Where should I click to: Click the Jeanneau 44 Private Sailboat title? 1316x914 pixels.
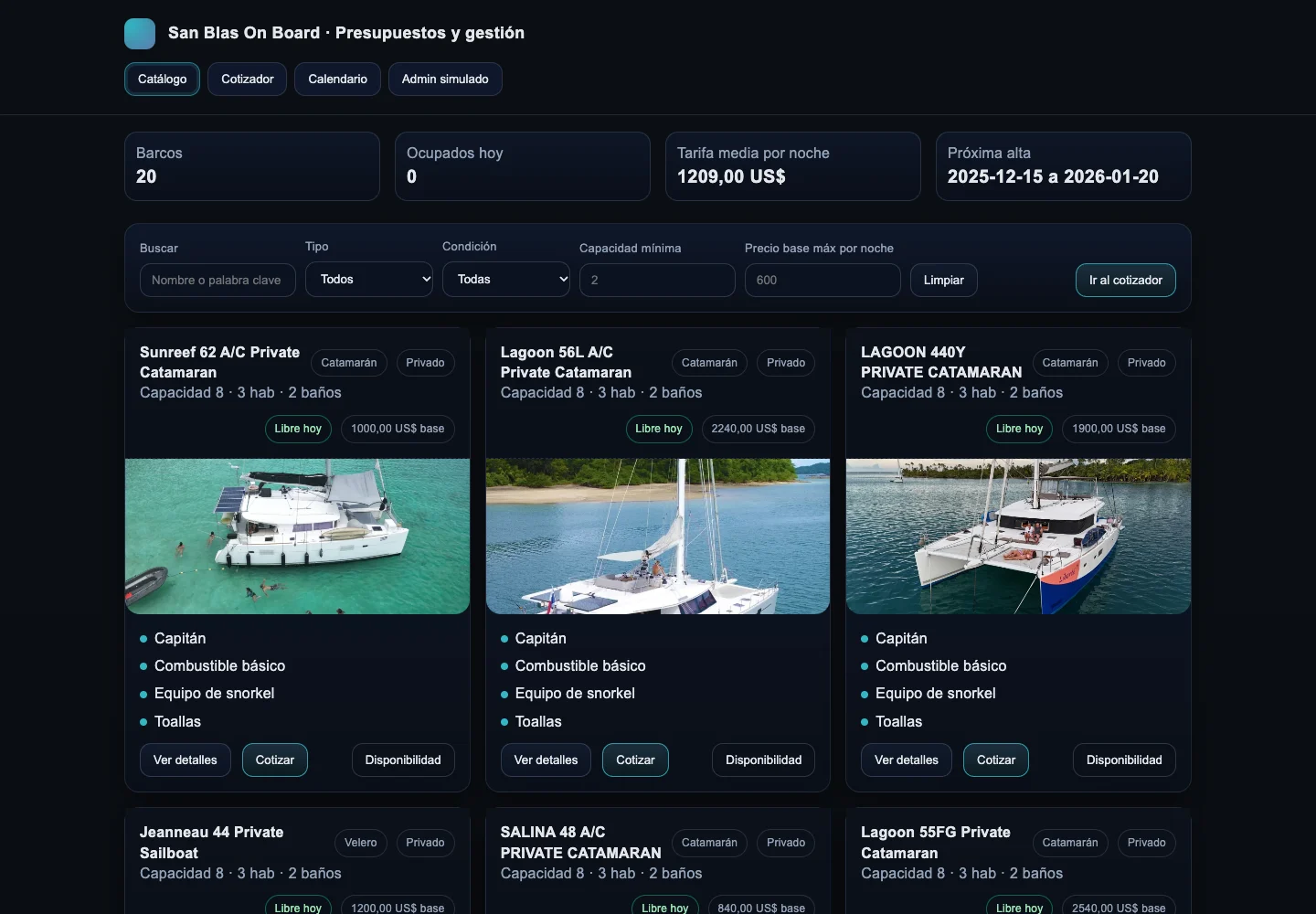(x=212, y=843)
